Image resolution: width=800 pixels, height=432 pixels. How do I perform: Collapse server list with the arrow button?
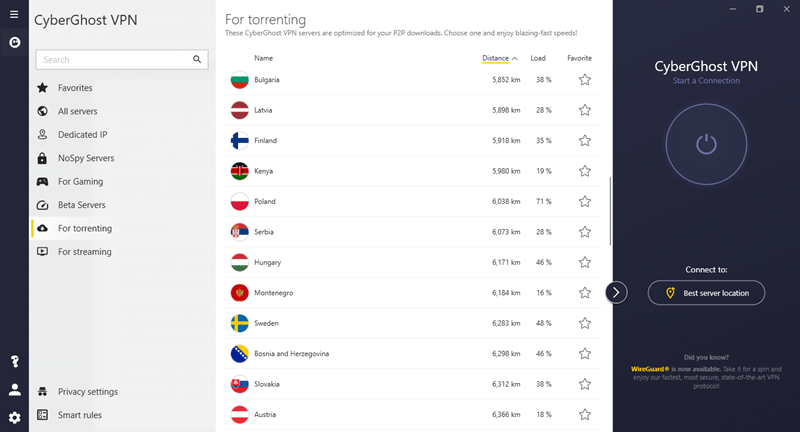click(616, 292)
